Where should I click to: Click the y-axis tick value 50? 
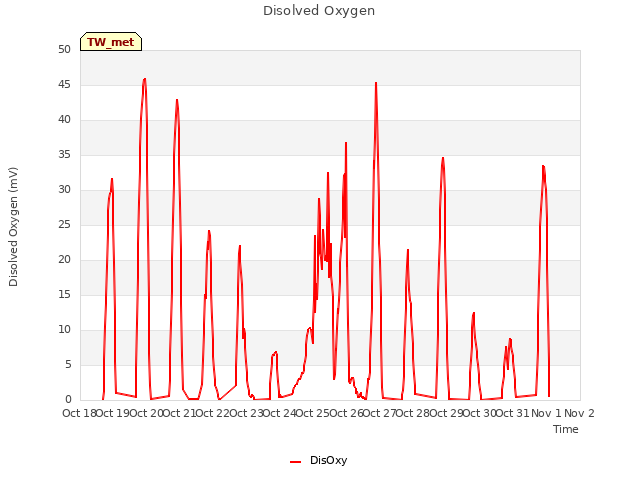click(x=64, y=50)
